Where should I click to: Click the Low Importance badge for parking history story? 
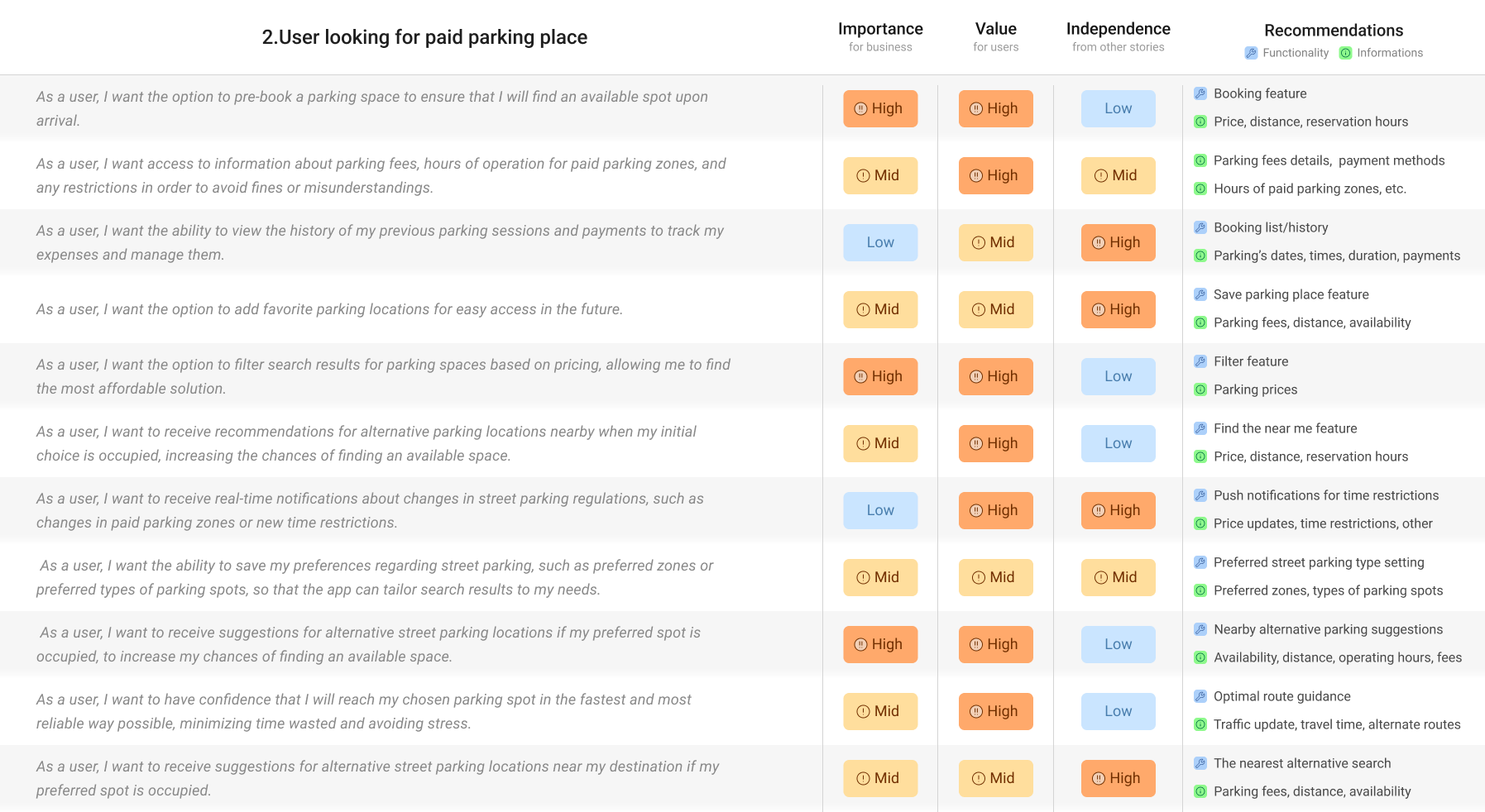(x=880, y=242)
